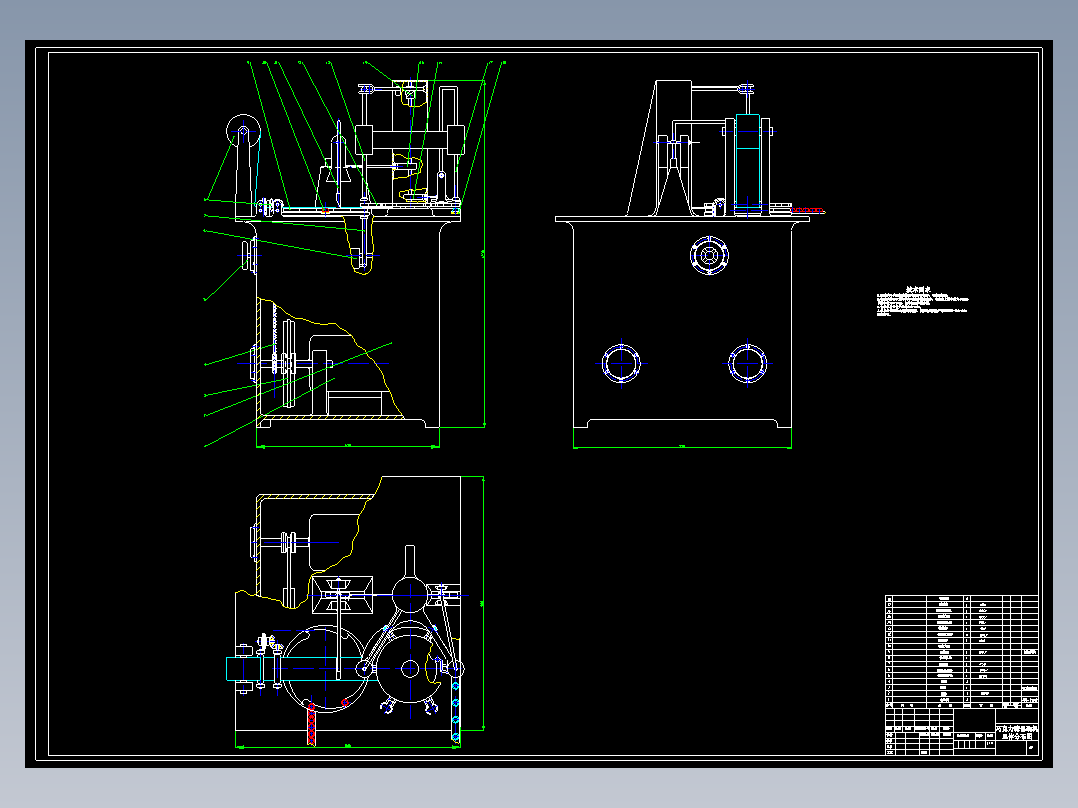Select the drawing title text in title block
Image resolution: width=1078 pixels, height=808 pixels.
[x=1017, y=732]
